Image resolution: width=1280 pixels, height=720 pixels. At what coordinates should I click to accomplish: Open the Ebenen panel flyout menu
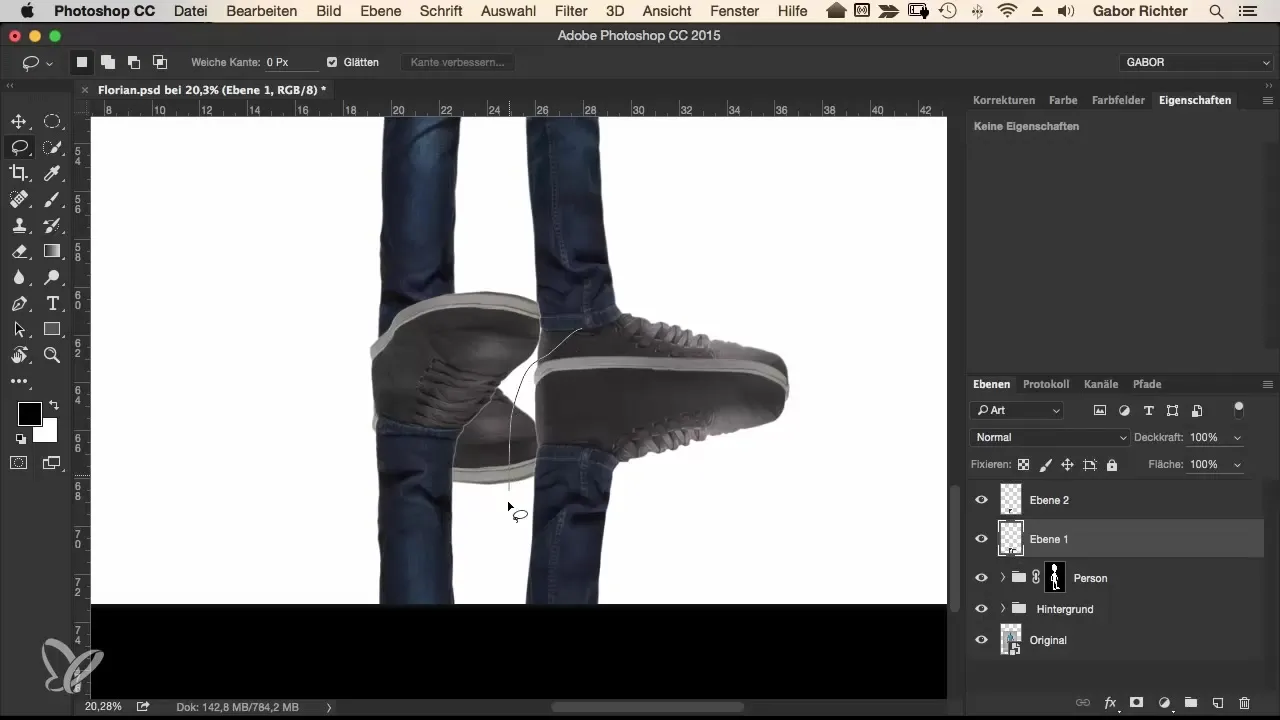[1268, 384]
